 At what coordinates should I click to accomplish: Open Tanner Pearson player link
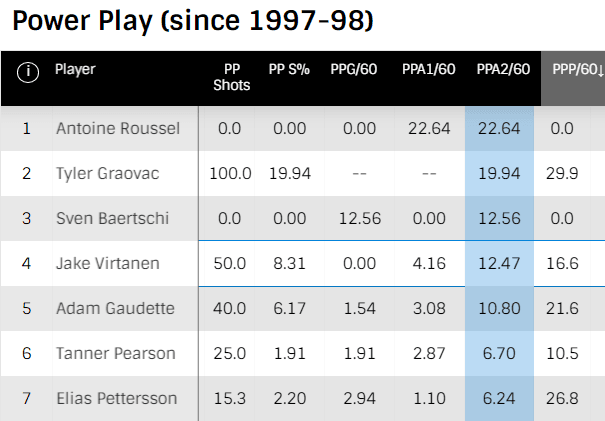click(115, 354)
